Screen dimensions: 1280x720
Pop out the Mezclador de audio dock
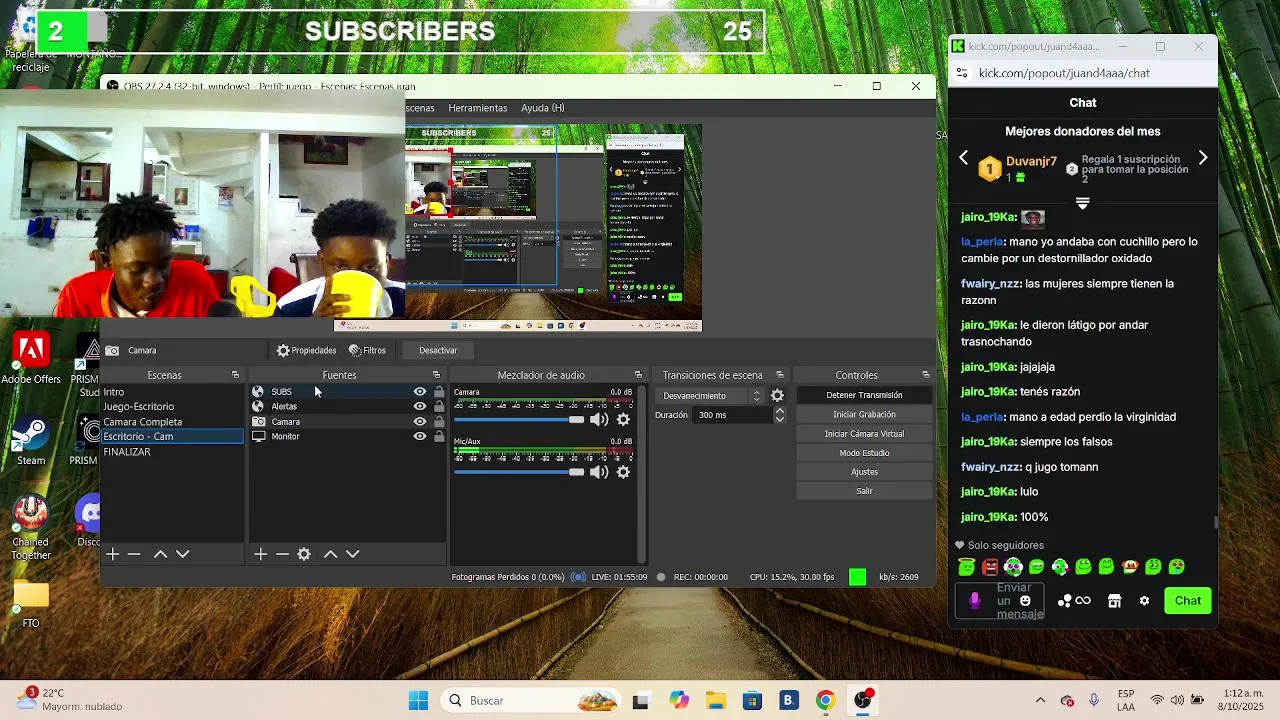pyautogui.click(x=638, y=375)
